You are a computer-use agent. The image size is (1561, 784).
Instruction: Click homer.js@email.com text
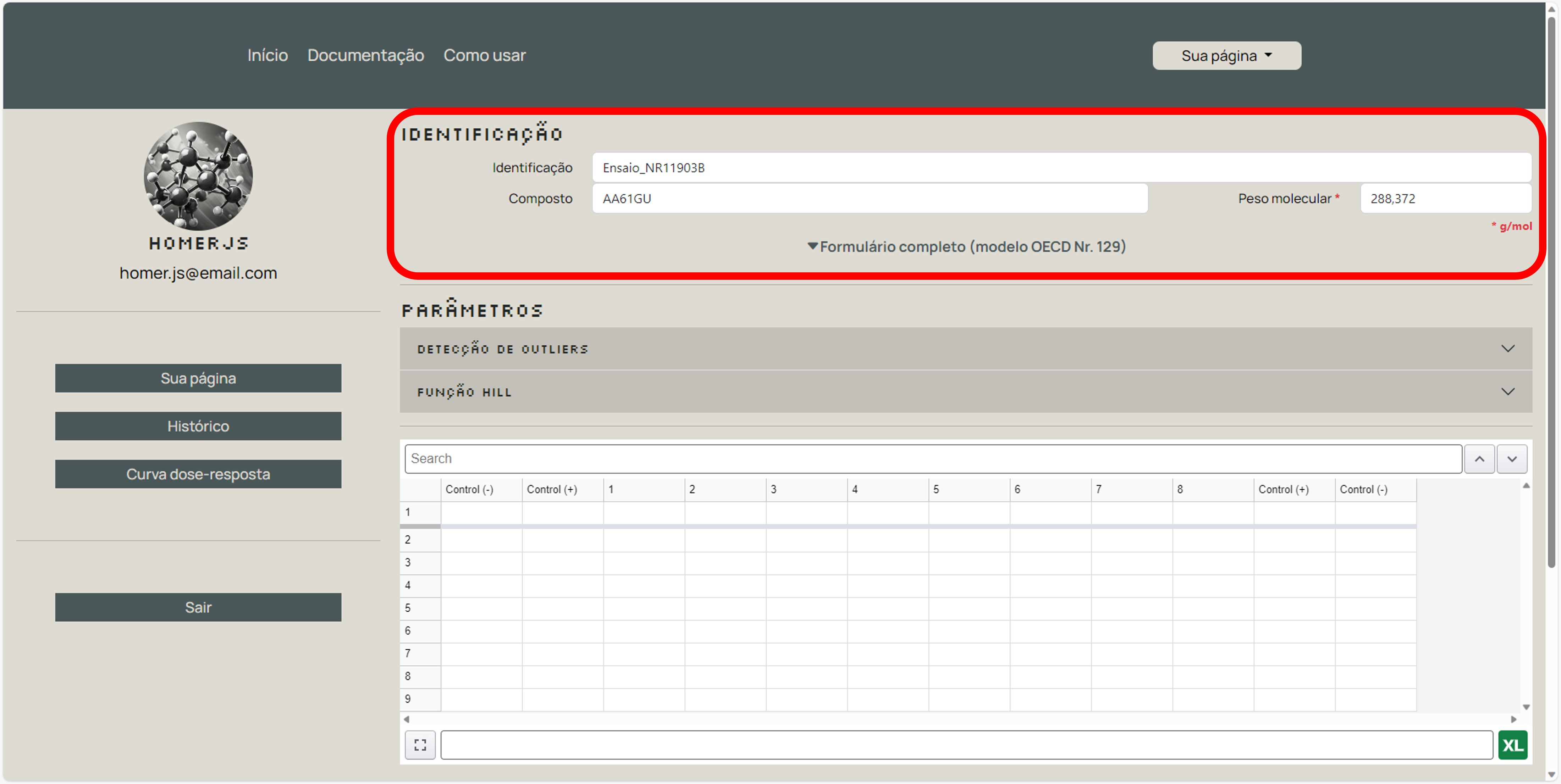[x=198, y=273]
